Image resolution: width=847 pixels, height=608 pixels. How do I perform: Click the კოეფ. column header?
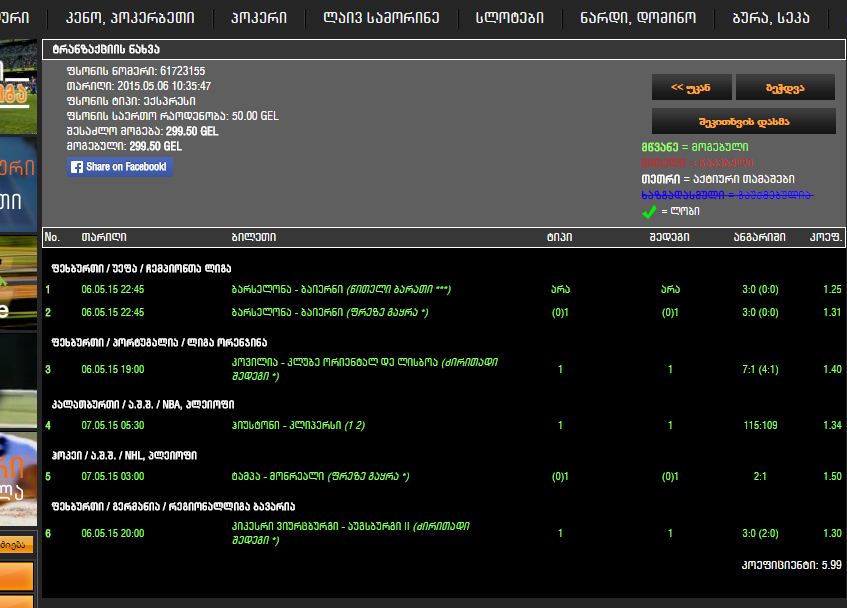point(826,237)
